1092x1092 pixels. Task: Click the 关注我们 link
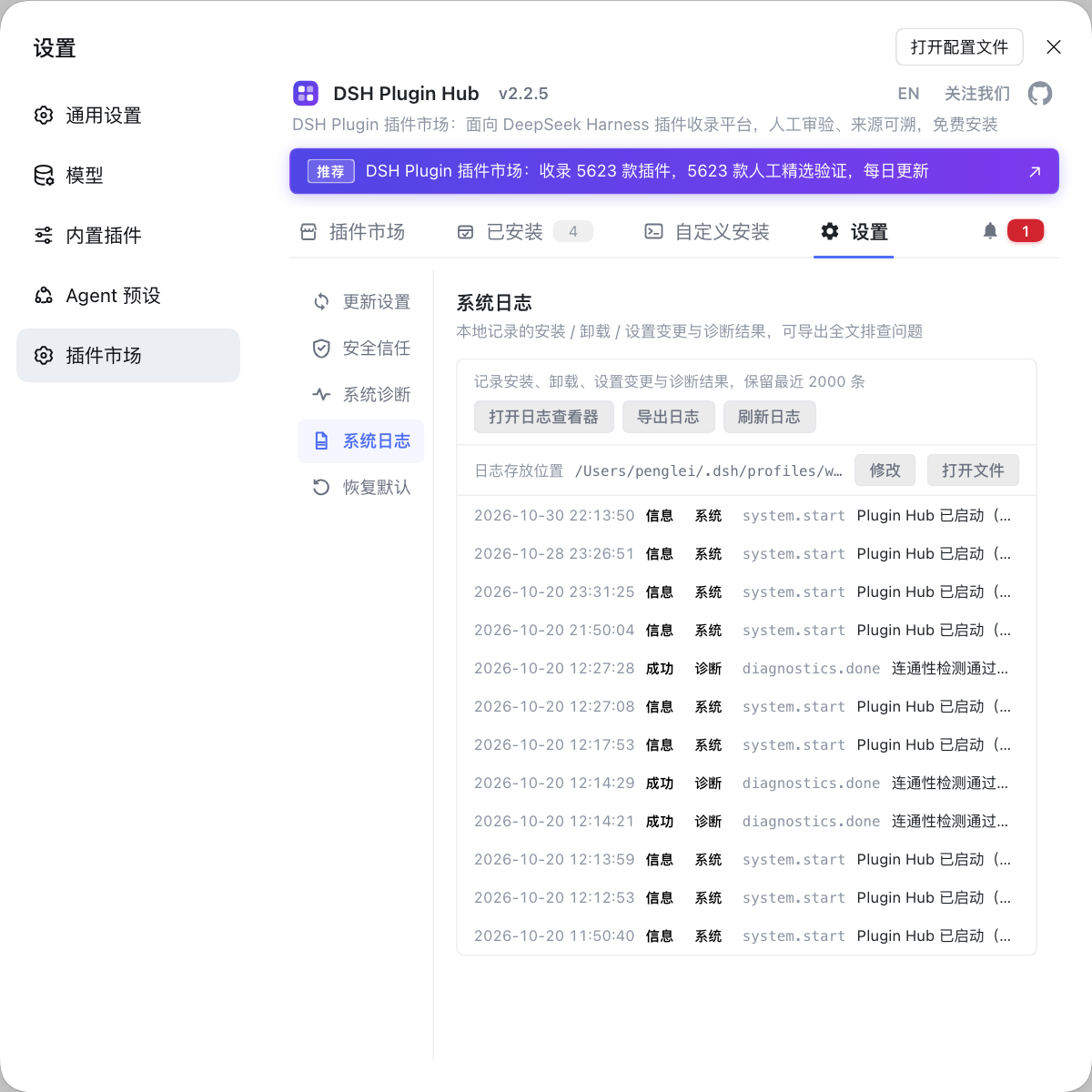977,94
